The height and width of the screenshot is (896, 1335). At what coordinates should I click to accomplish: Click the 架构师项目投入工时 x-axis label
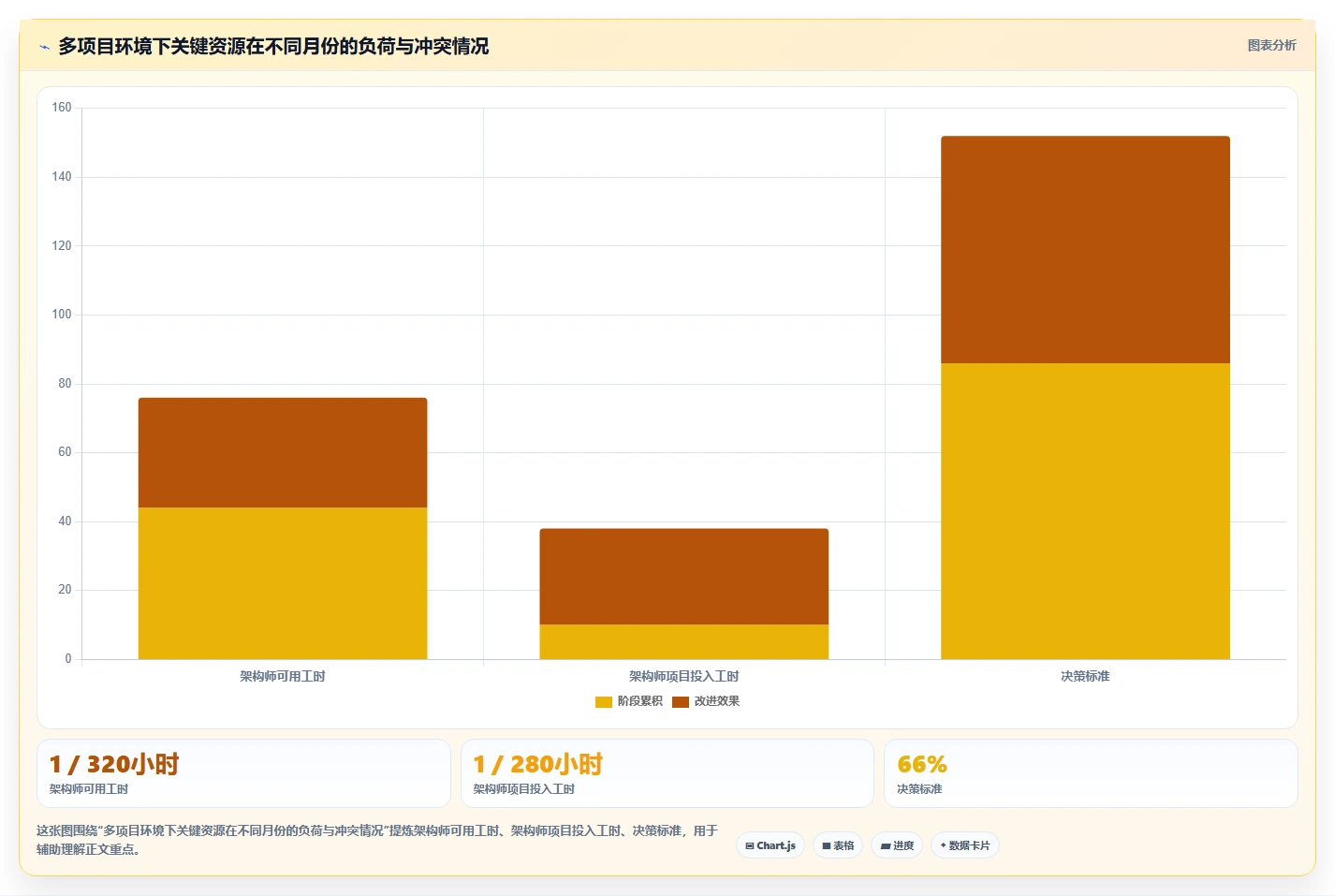point(683,676)
